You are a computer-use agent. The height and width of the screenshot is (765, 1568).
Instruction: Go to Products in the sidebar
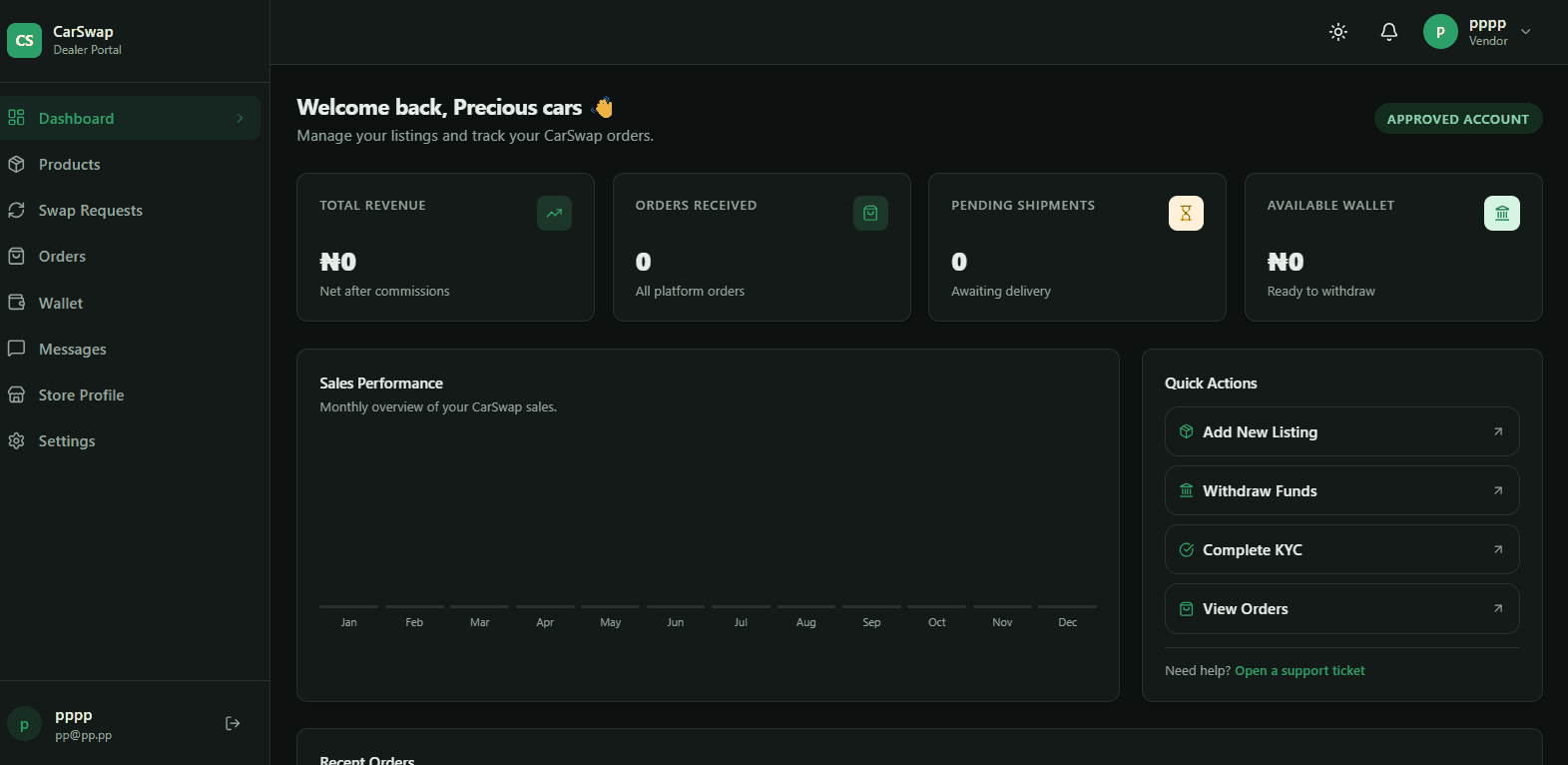pyautogui.click(x=130, y=164)
